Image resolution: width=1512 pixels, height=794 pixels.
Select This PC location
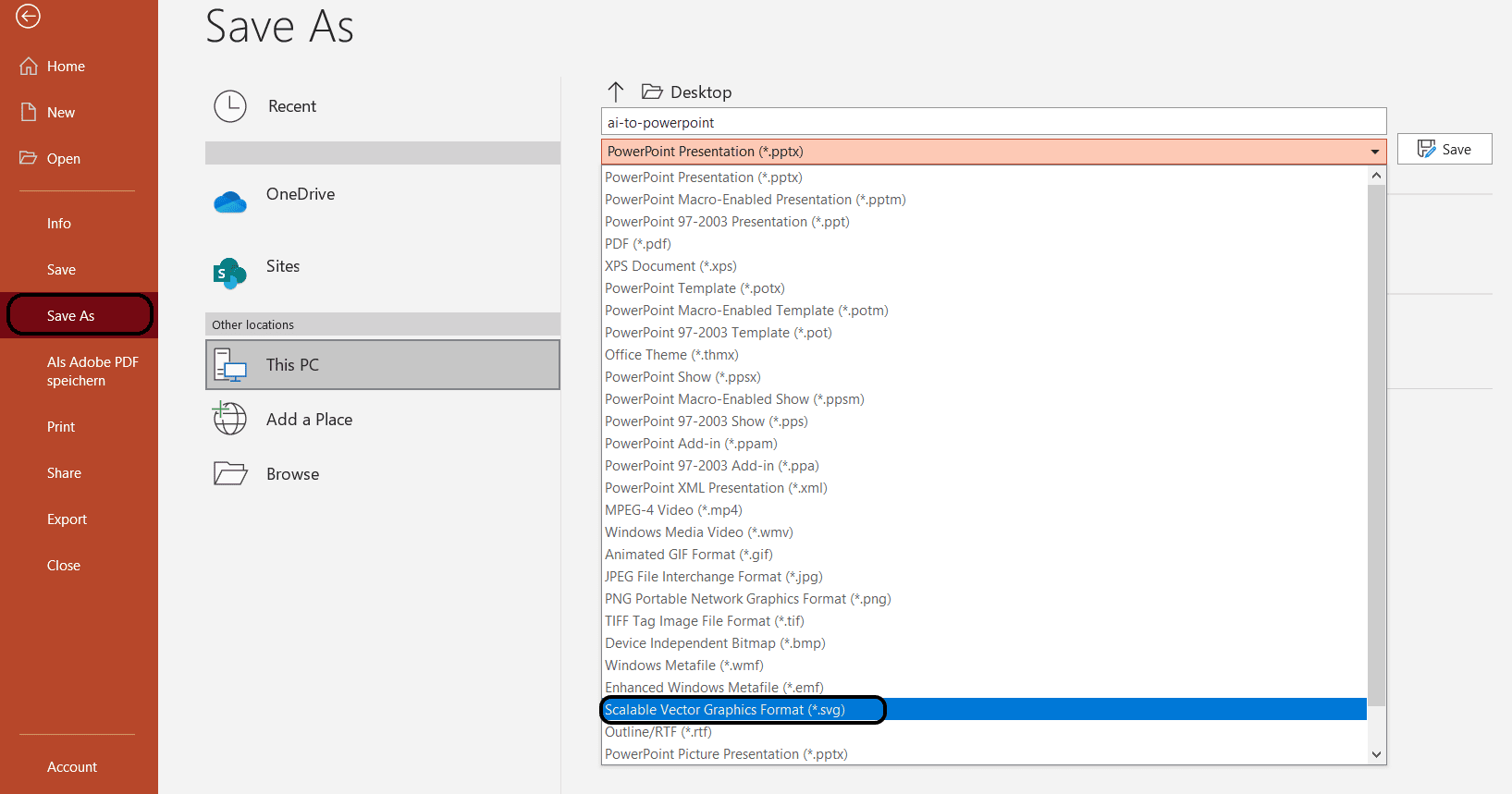pos(383,364)
